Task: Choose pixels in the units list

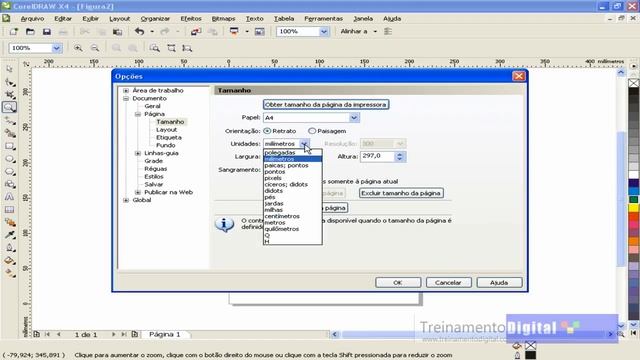Action: [x=293, y=178]
